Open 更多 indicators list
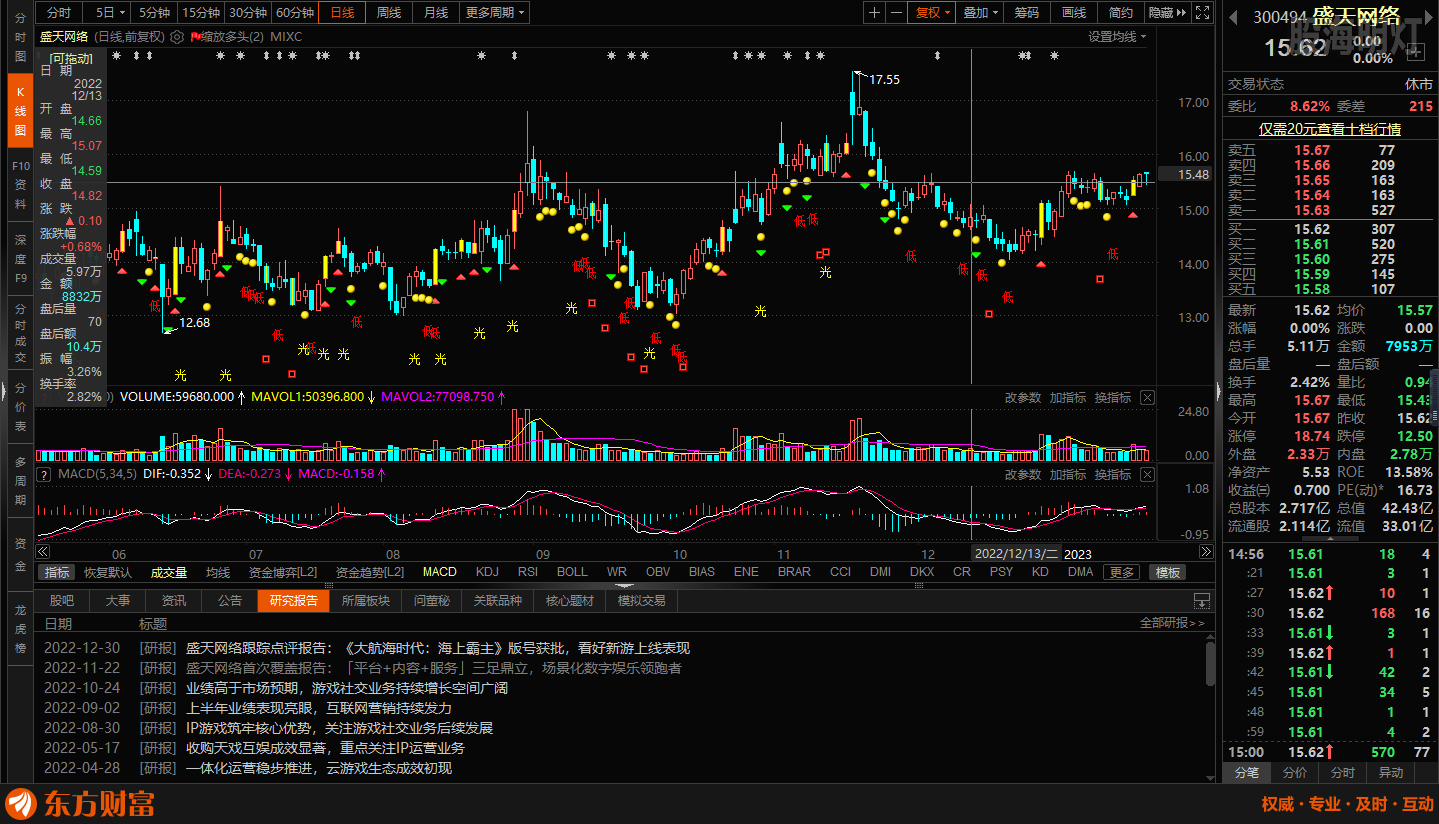The image size is (1439, 824). [1121, 572]
